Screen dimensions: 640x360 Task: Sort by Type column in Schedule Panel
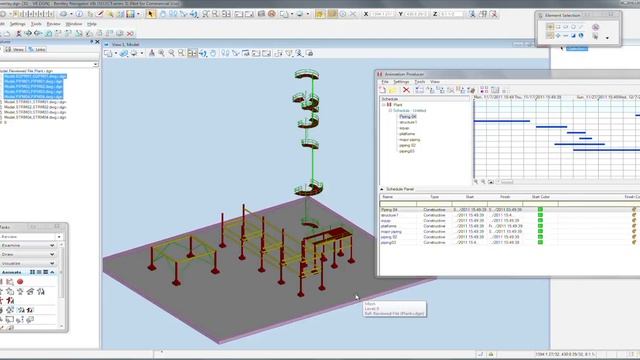point(434,197)
